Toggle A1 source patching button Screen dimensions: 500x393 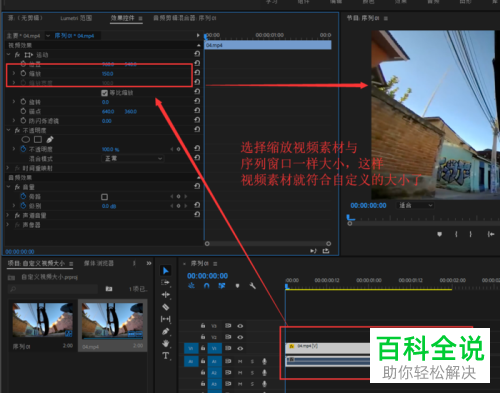tap(191, 361)
